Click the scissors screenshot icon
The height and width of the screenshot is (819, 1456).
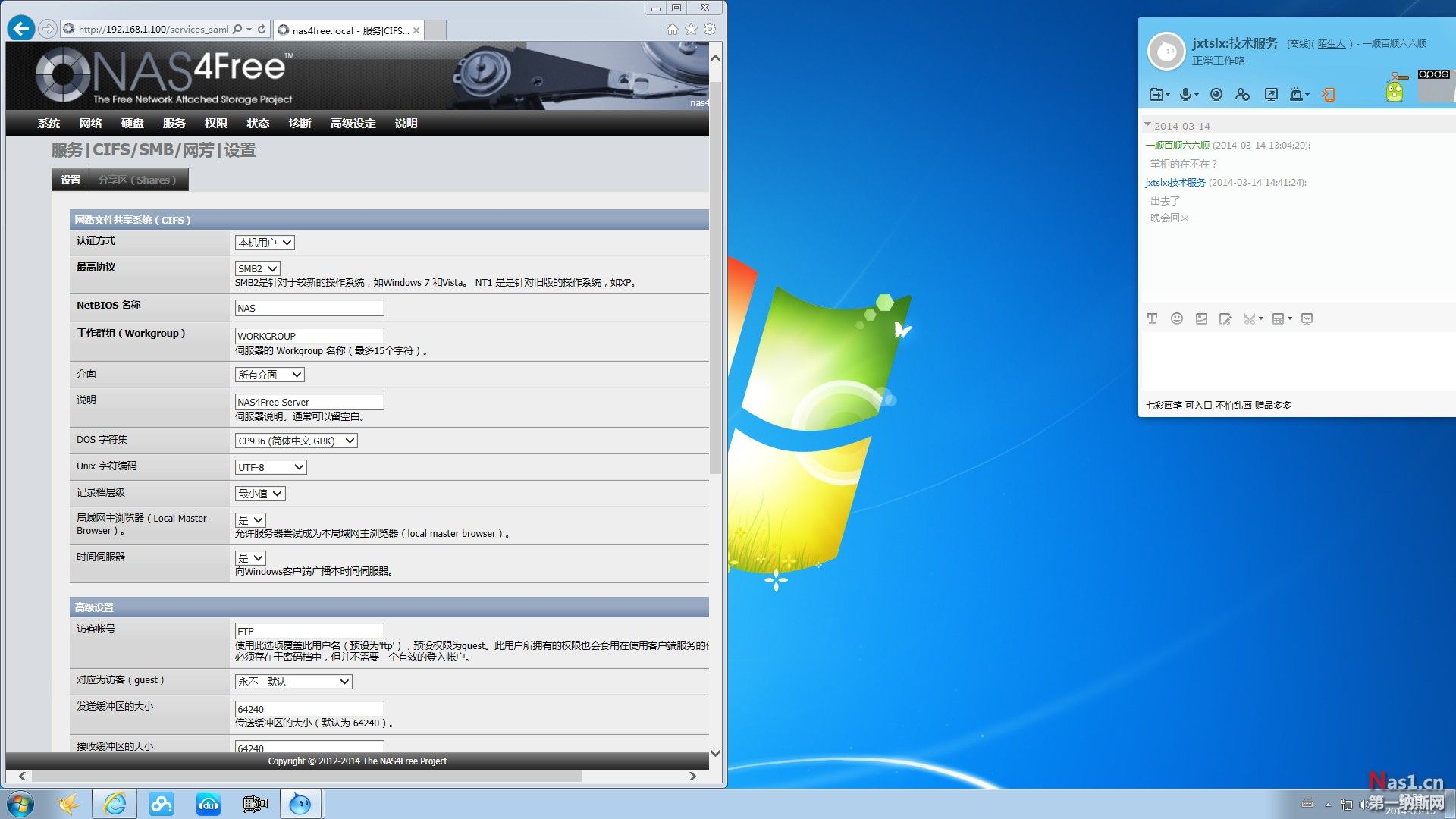[x=1249, y=318]
